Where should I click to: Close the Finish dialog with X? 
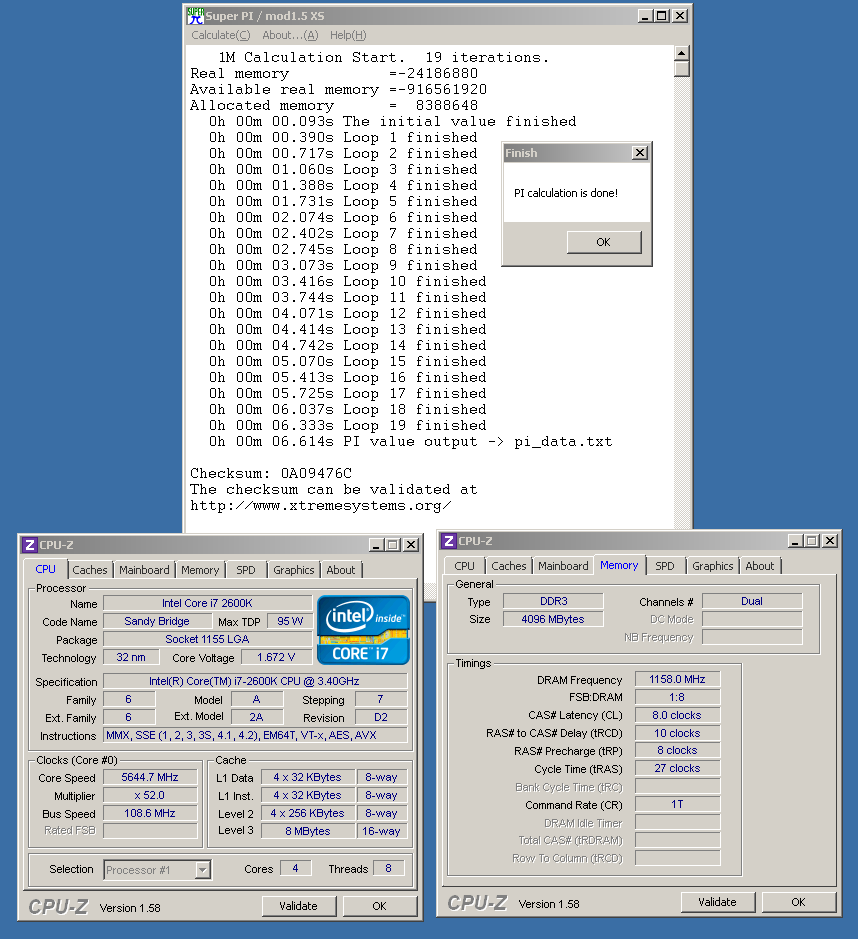point(639,153)
